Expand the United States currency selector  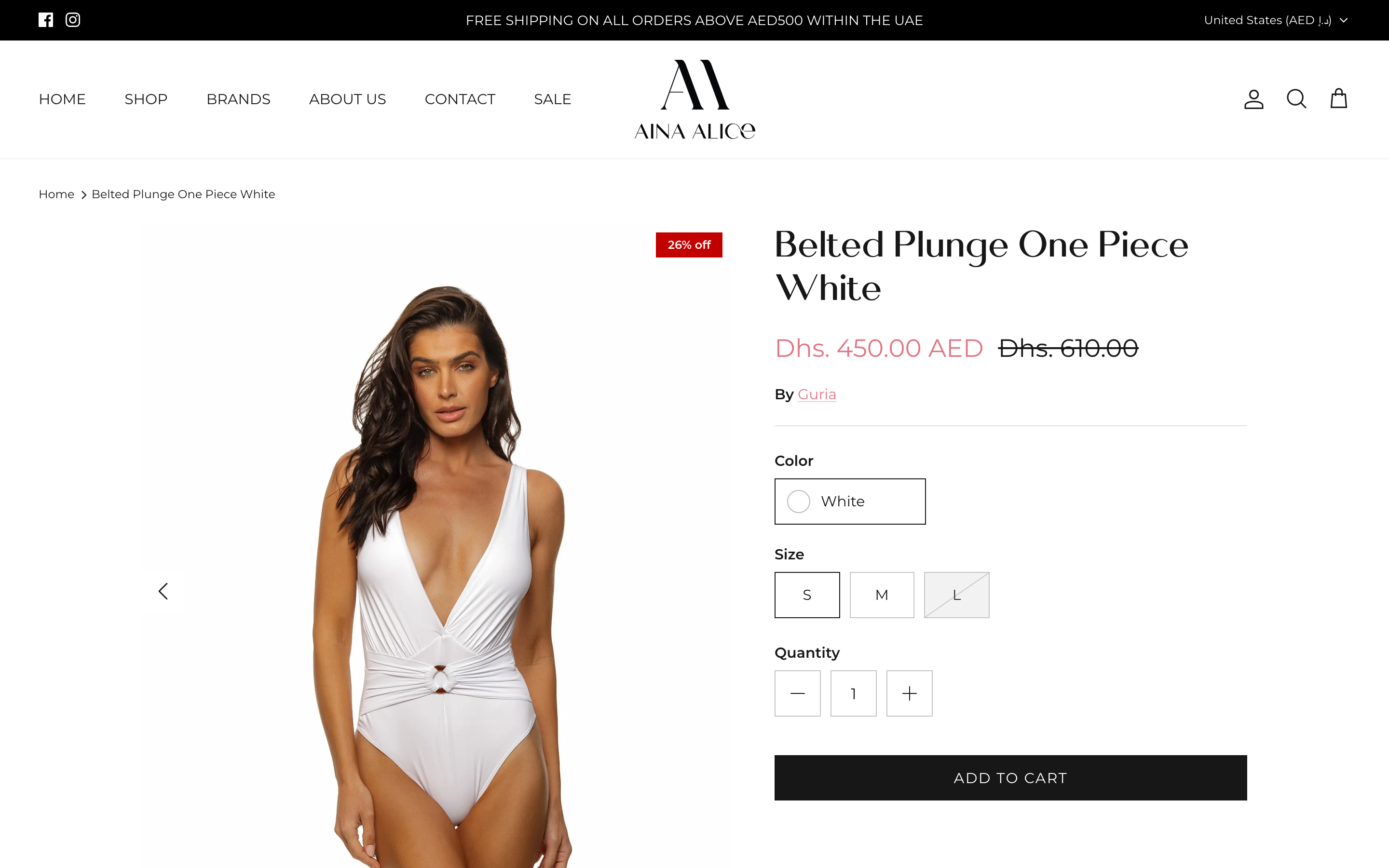(x=1275, y=20)
